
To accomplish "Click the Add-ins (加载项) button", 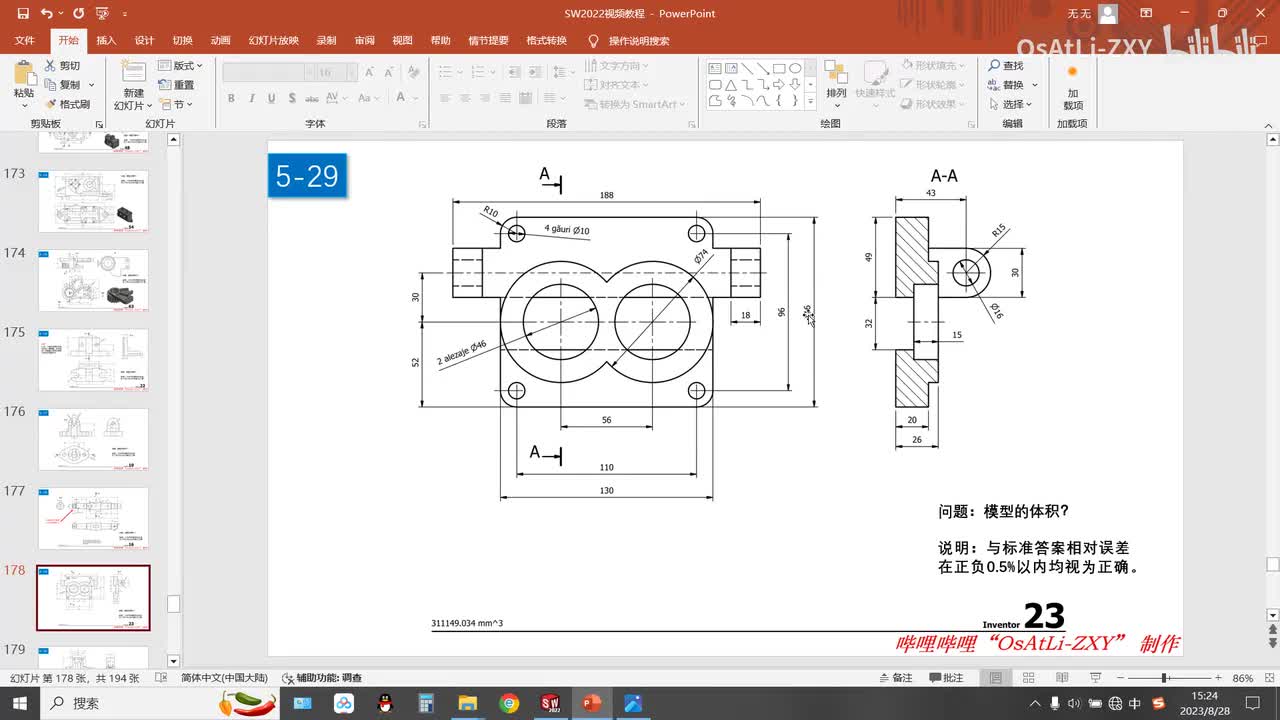I will [1072, 86].
